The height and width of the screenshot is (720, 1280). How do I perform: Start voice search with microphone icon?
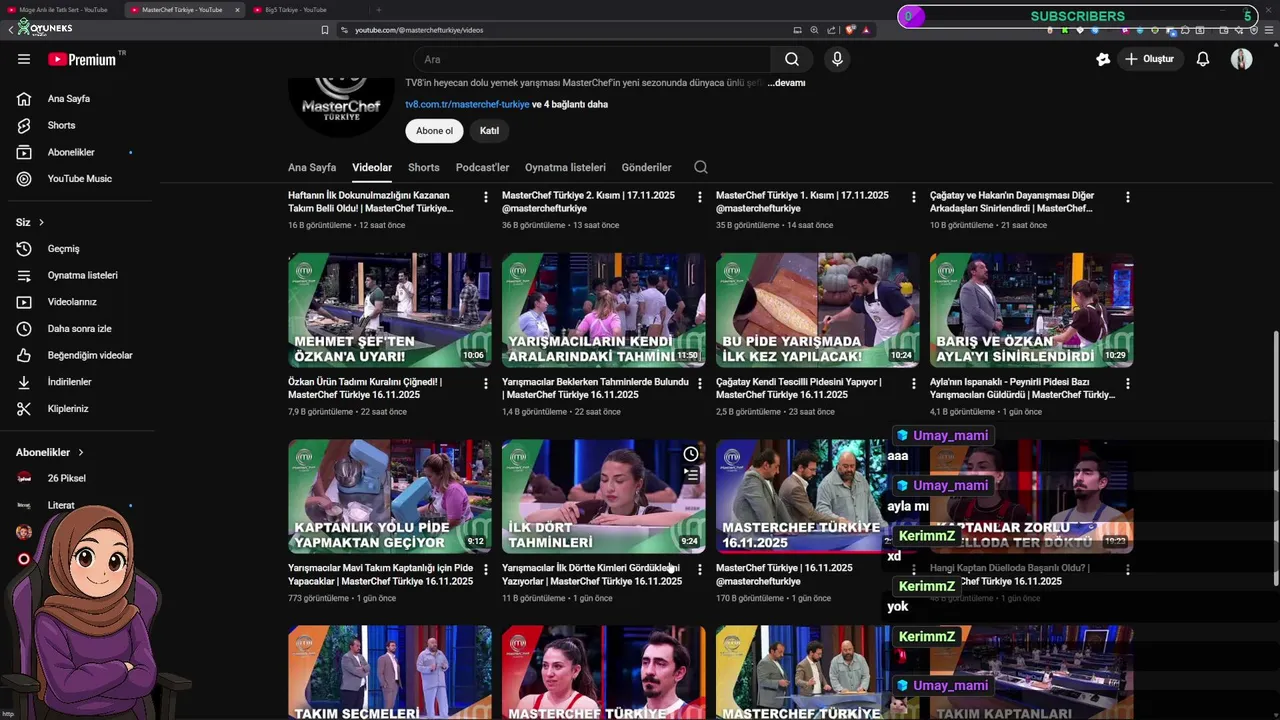pyautogui.click(x=837, y=59)
